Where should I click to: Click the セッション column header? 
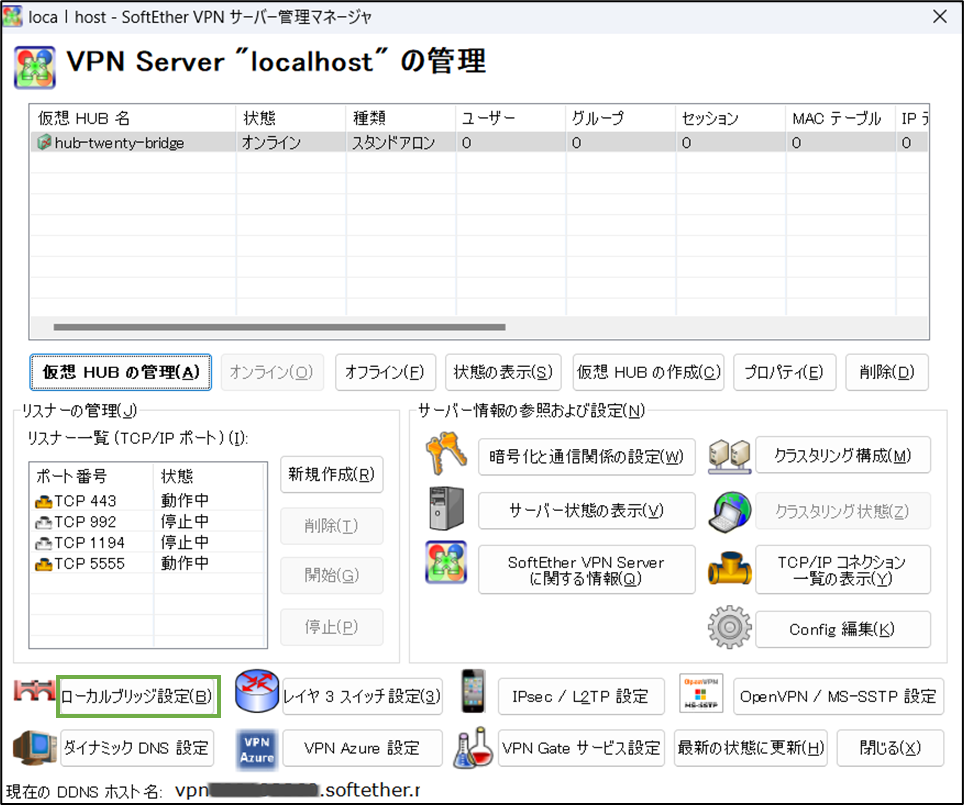pos(731,118)
